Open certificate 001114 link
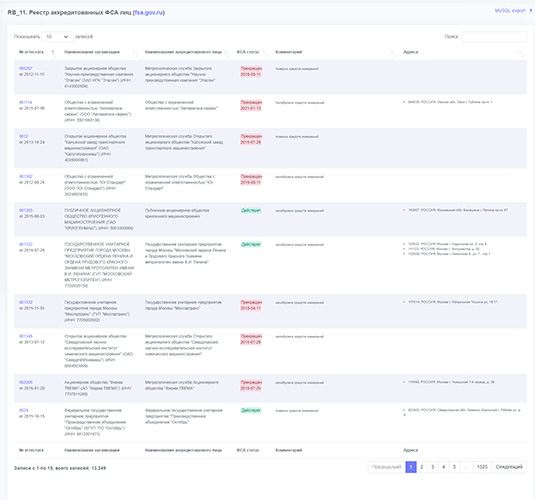 coord(26,102)
